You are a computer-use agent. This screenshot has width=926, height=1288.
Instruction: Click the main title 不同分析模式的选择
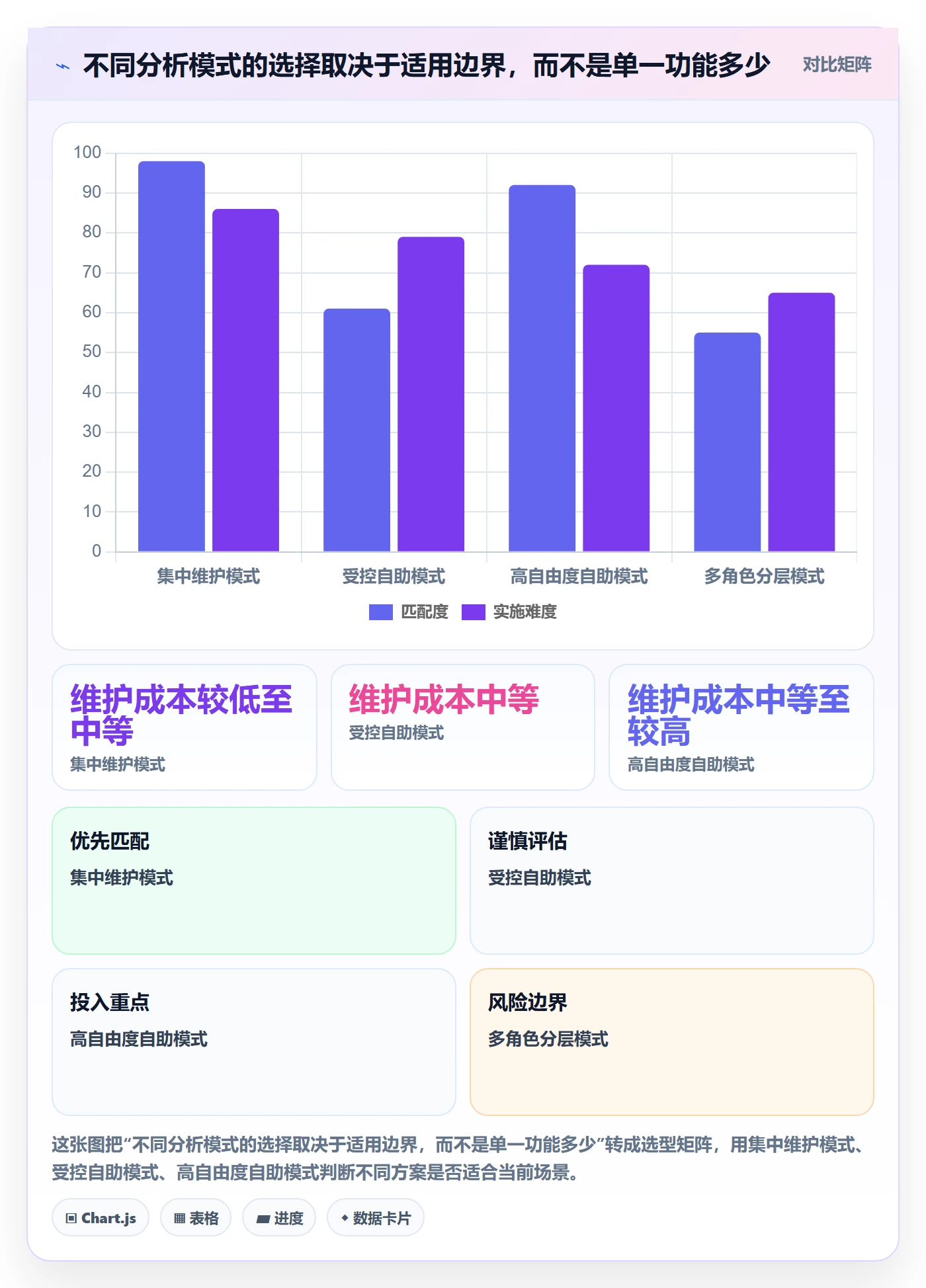pyautogui.click(x=427, y=65)
